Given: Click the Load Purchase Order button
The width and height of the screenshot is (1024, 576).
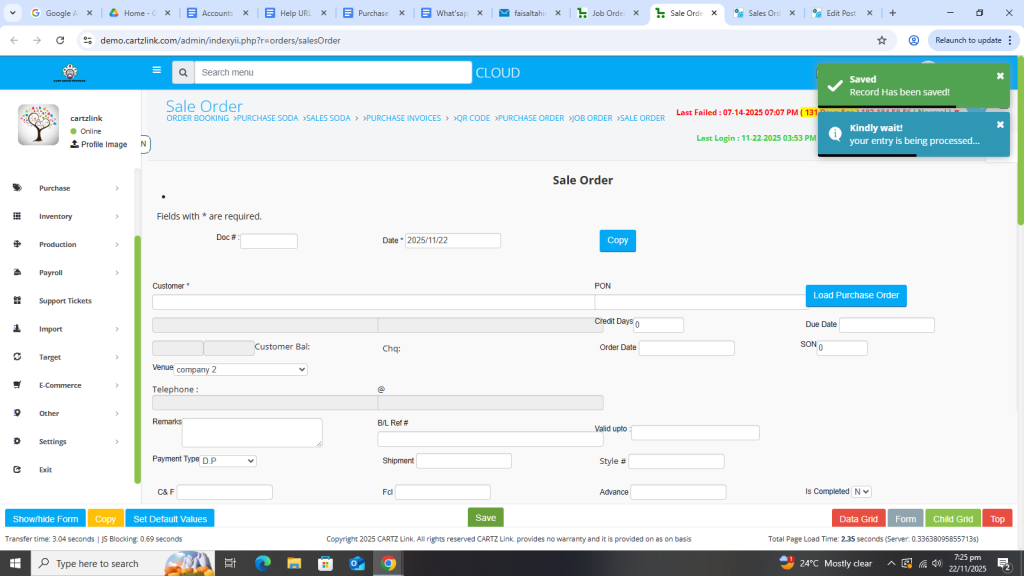Looking at the screenshot, I should coord(856,295).
